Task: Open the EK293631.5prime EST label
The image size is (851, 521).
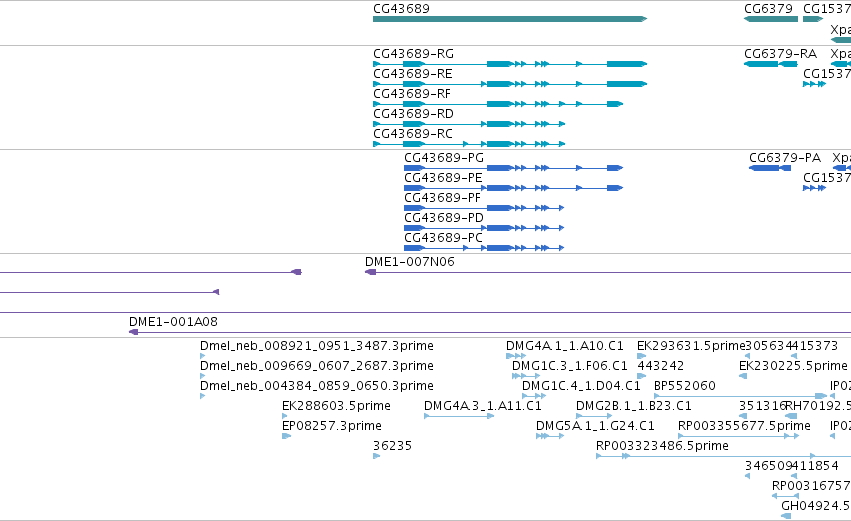Action: [691, 346]
